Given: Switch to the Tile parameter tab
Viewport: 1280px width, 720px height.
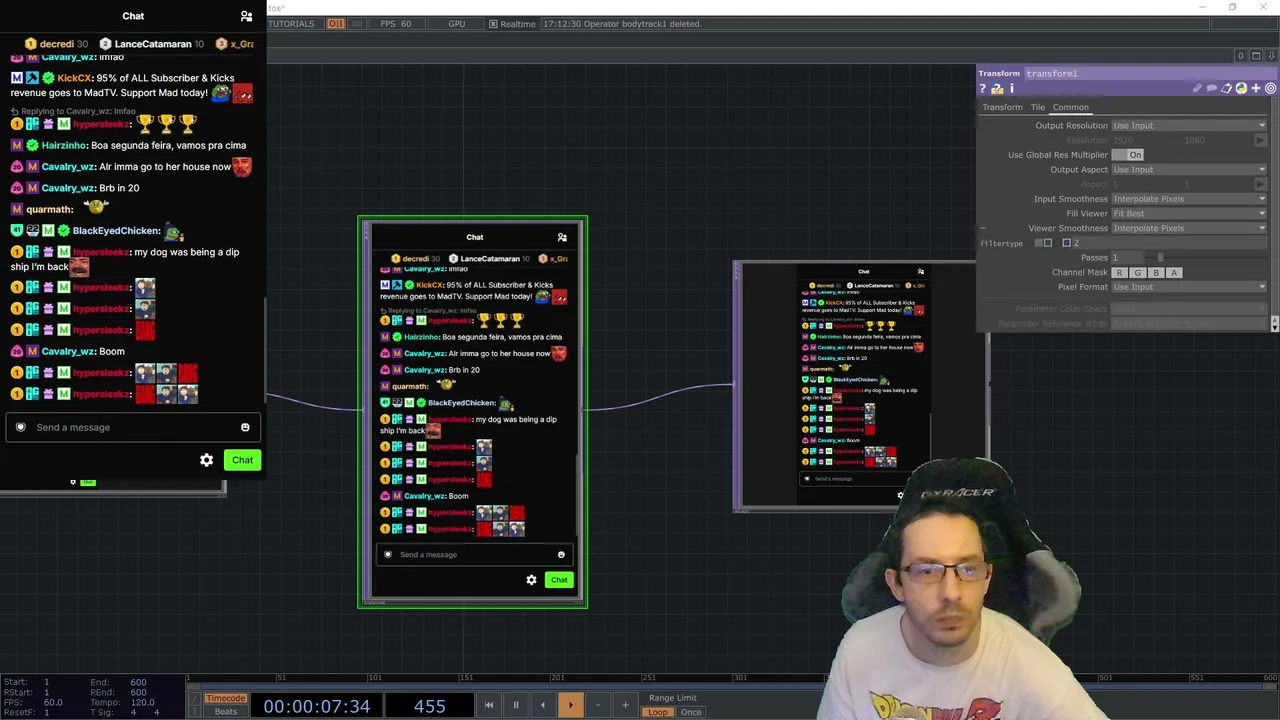Looking at the screenshot, I should 1038,107.
